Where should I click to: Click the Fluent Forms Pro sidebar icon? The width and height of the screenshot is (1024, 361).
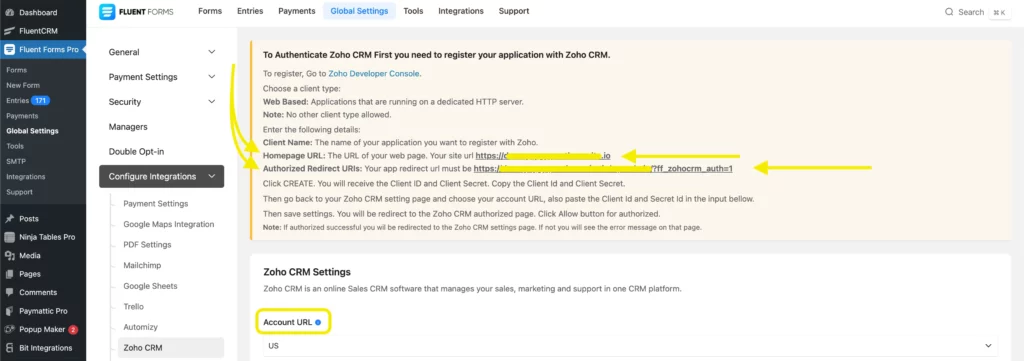coord(10,50)
